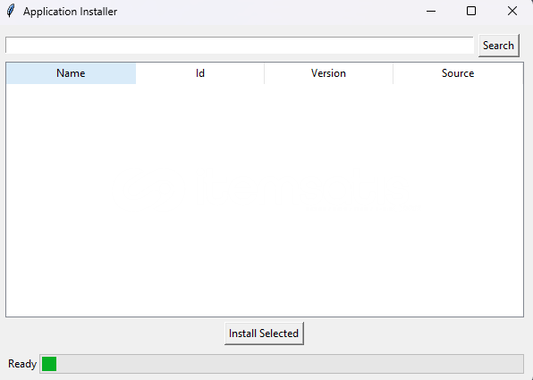Image resolution: width=533 pixels, height=380 pixels.
Task: Sort by the Name column header
Action: pos(71,73)
